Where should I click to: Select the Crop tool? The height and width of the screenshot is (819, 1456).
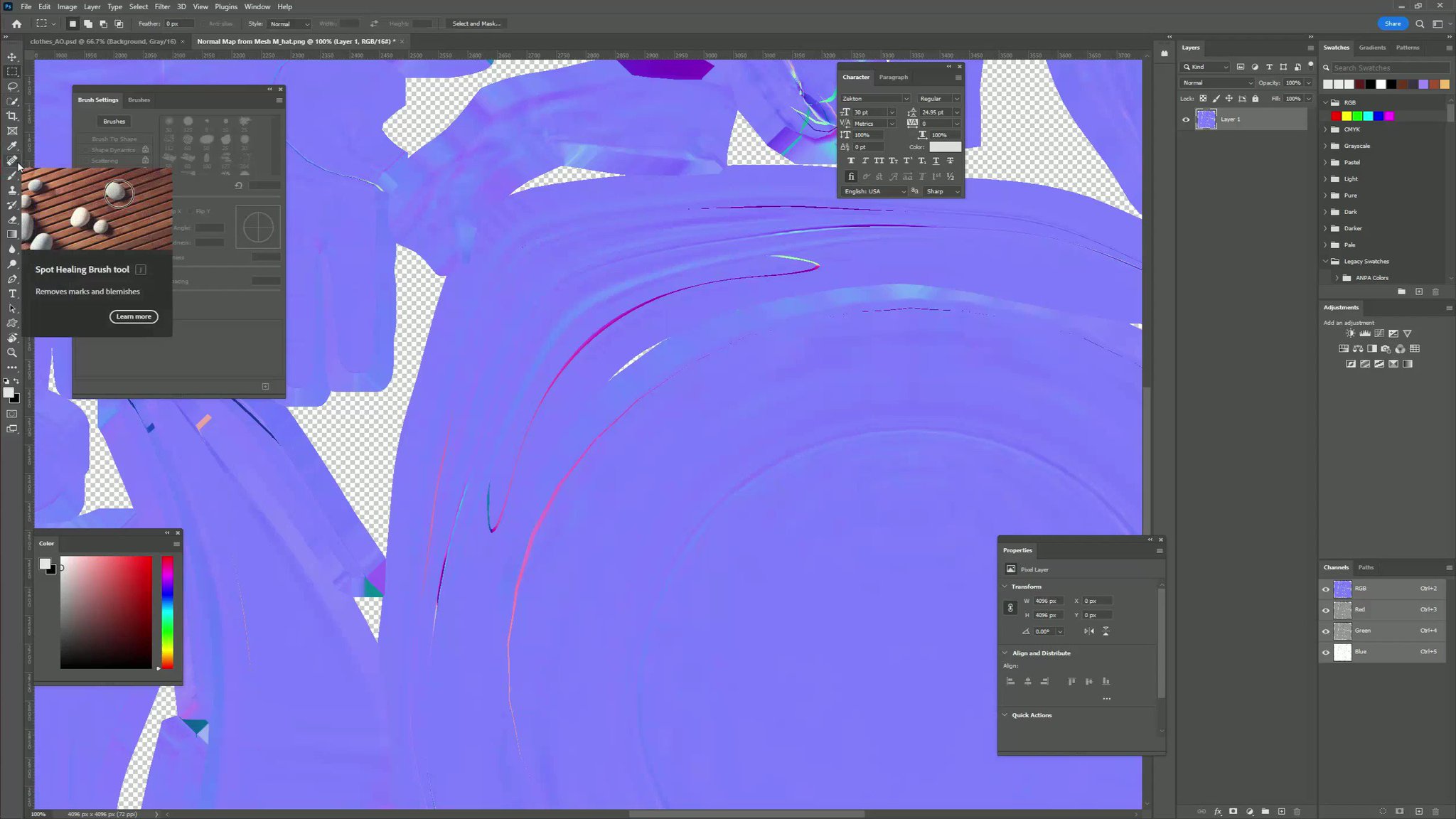point(12,116)
